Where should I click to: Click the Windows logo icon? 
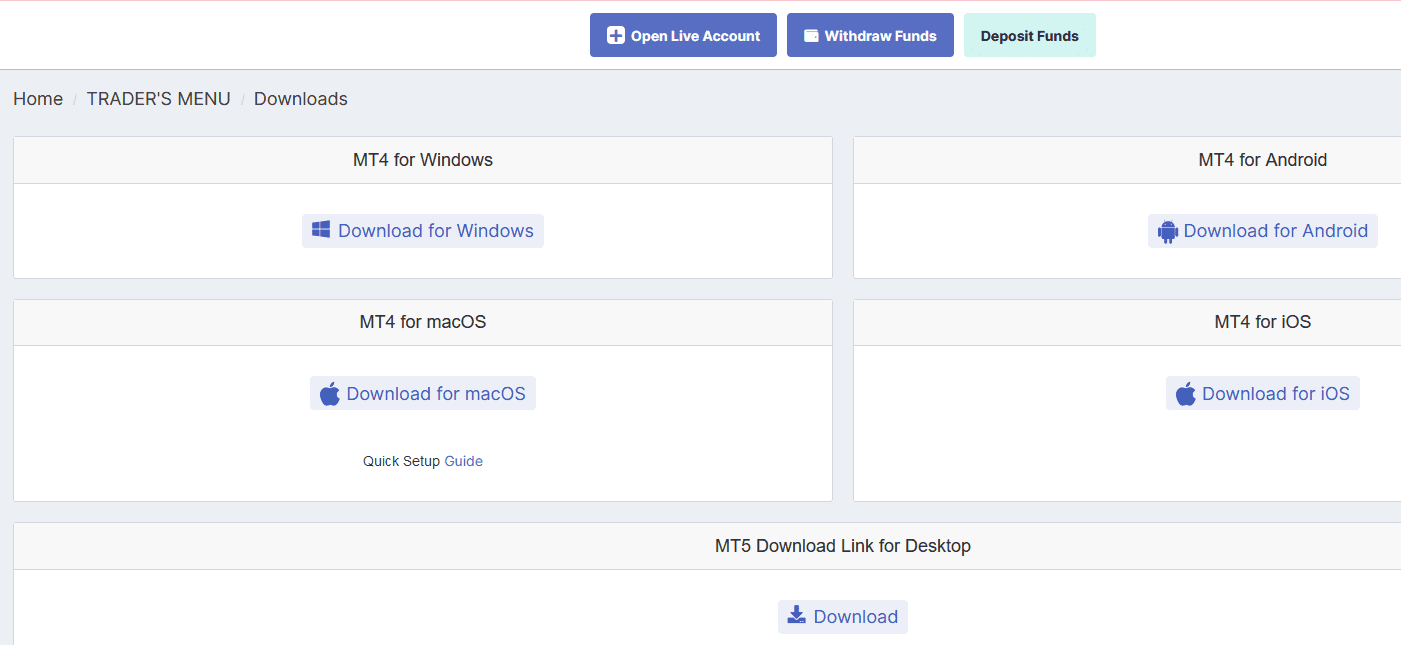point(321,230)
